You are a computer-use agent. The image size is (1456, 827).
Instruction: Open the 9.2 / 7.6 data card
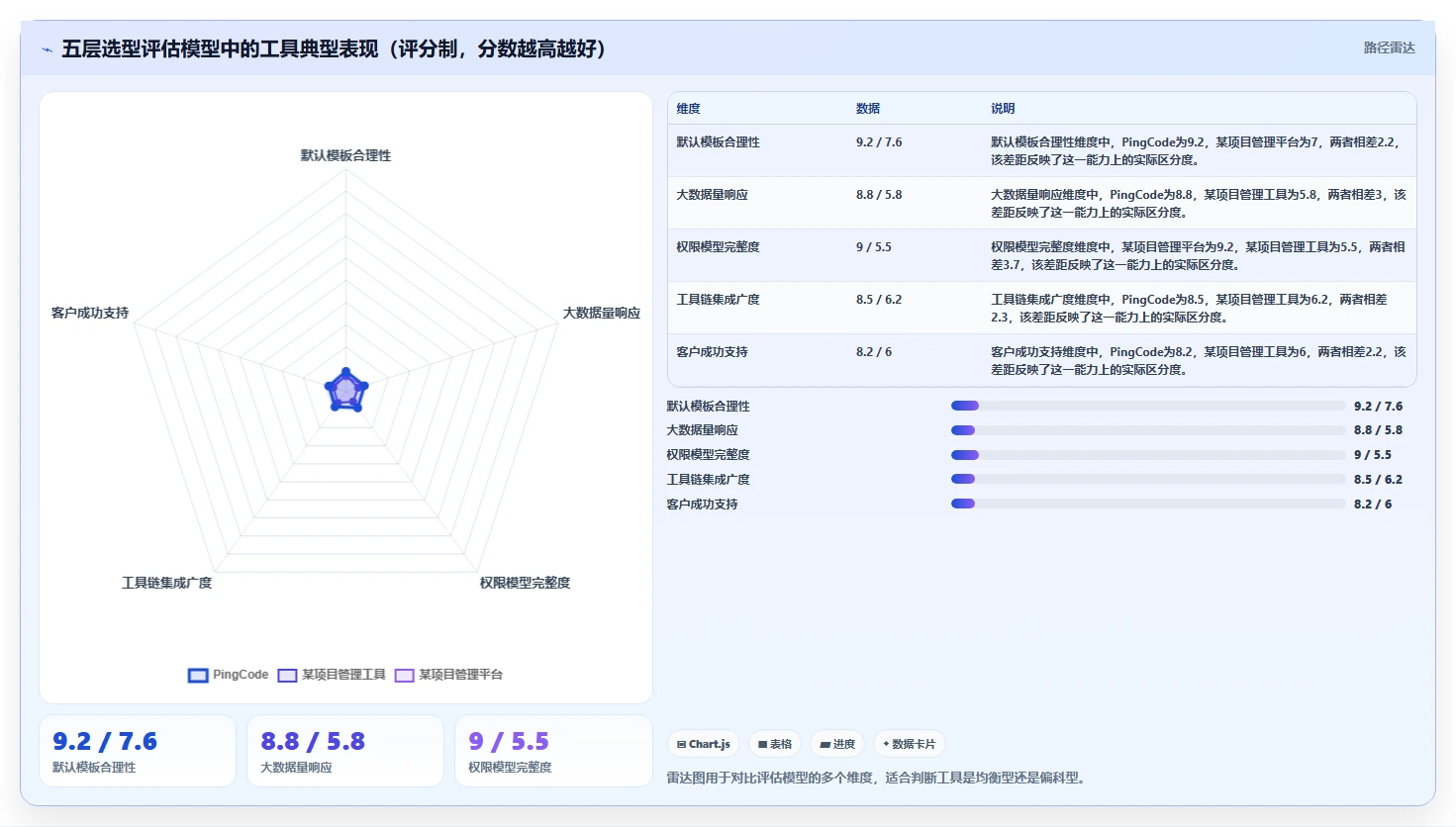coord(138,751)
